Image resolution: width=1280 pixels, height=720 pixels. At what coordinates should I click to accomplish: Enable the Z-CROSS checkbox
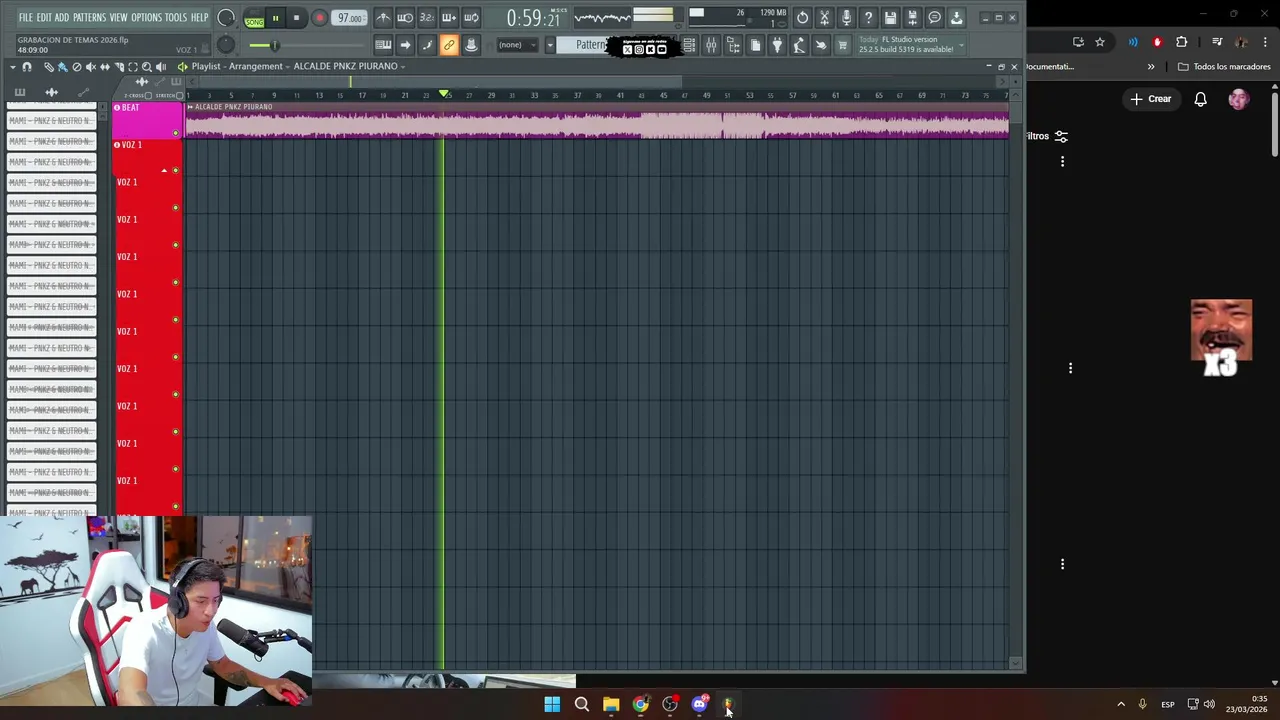tap(148, 96)
